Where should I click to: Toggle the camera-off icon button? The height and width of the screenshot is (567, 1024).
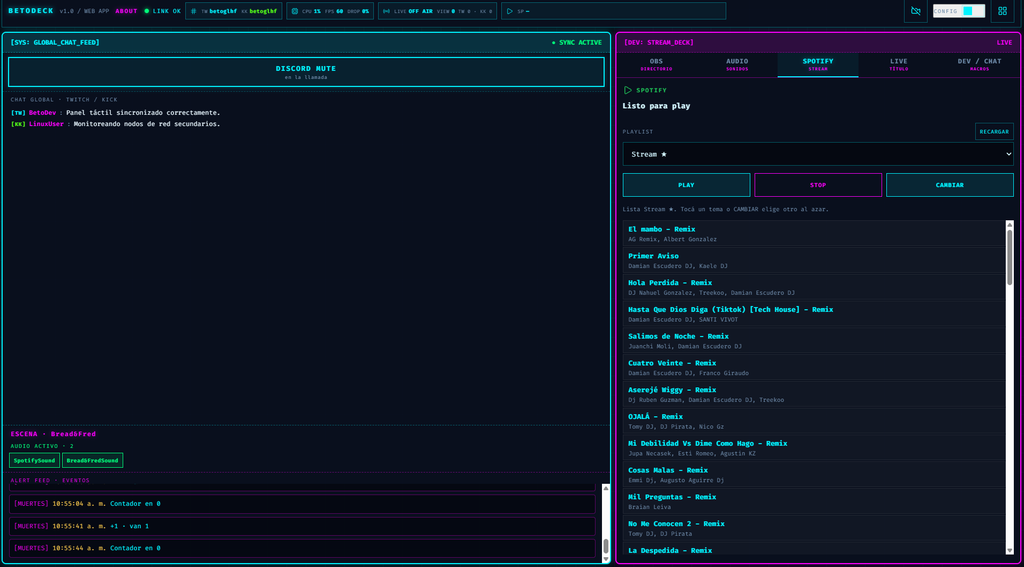[x=916, y=11]
